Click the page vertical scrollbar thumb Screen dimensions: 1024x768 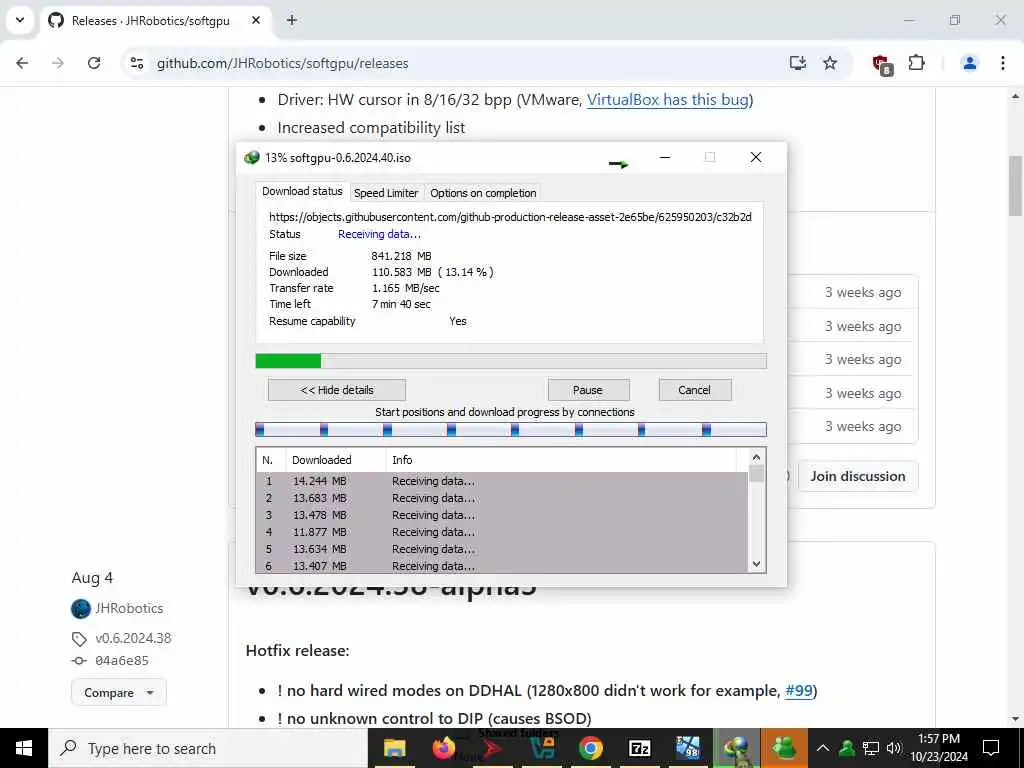(1016, 185)
